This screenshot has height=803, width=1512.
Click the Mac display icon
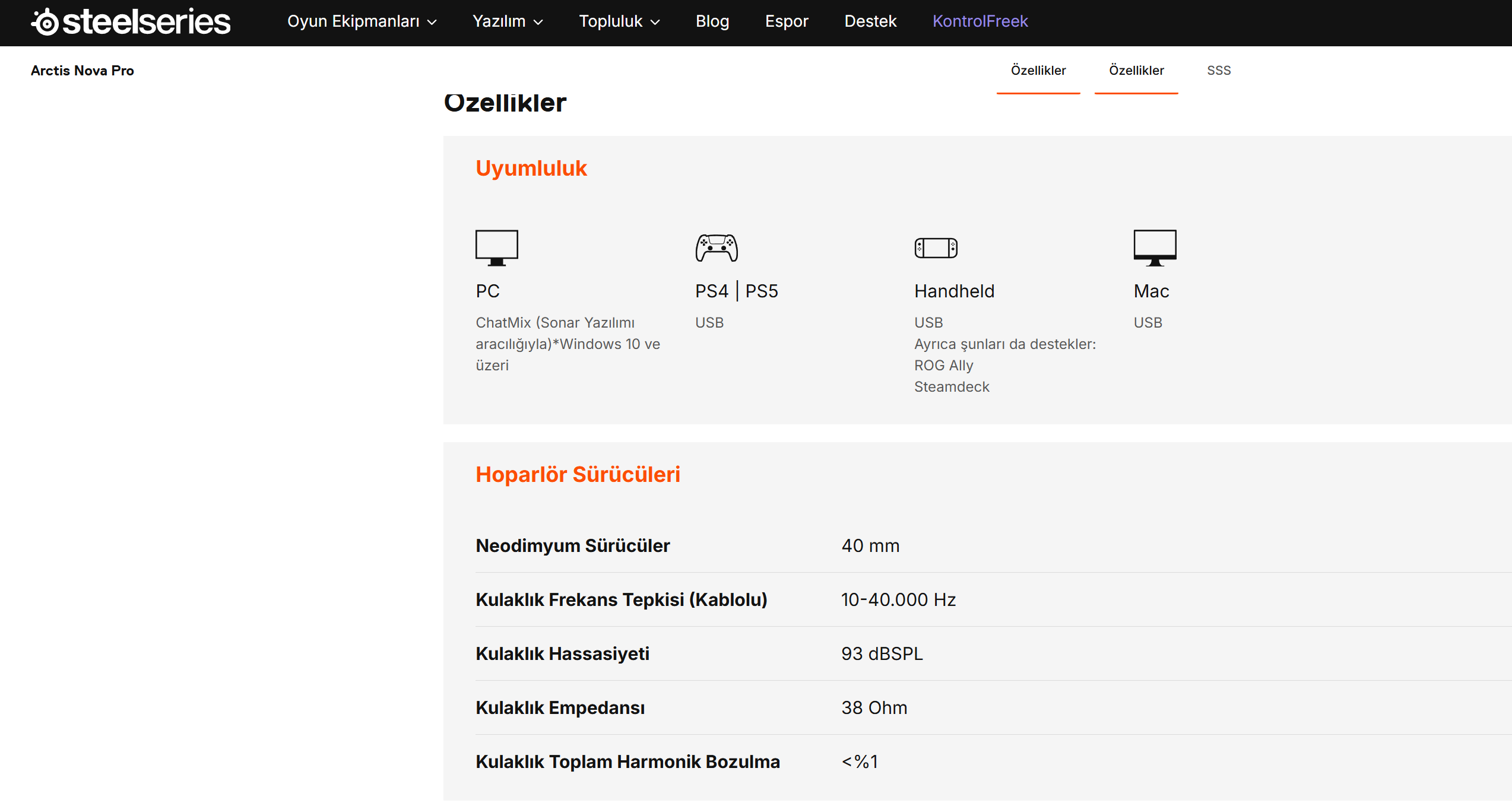tap(1155, 247)
